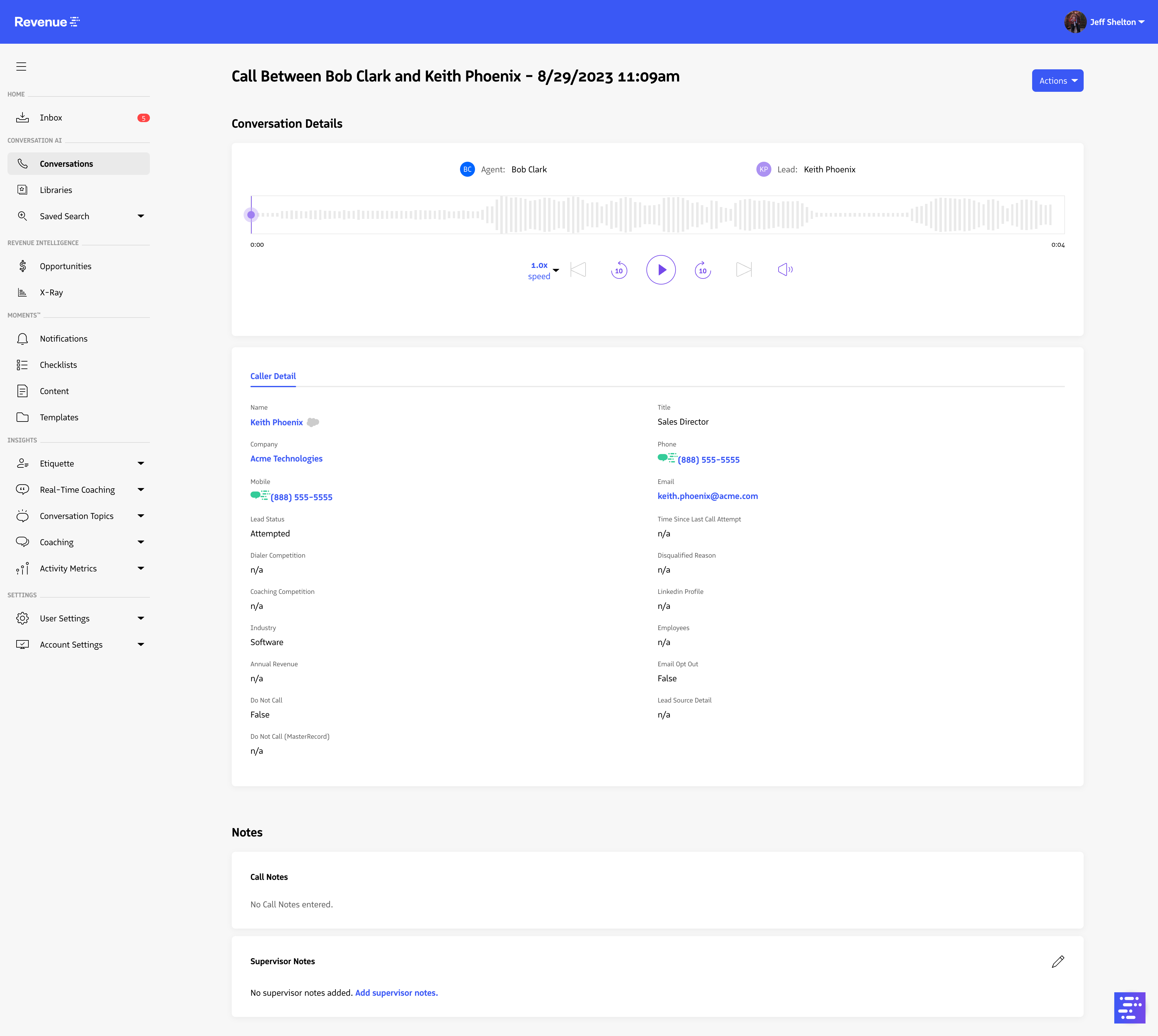Click the skip-to-end icon
This screenshot has height=1036, width=1158.
744,270
